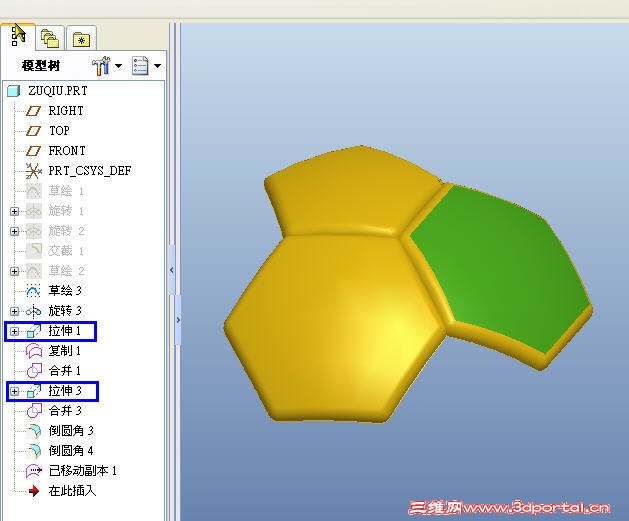Open the folder browser navigator tab
Viewport: 629px width, 521px height.
[50, 38]
